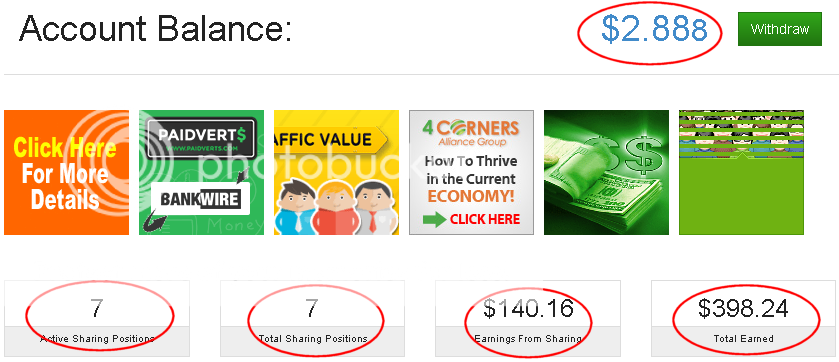Open the orange Click Here For More Details banner
Viewport: 839px width, 362px height.
[66, 172]
